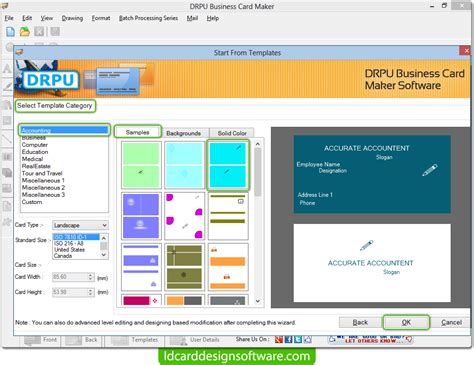
Task: Open the Drawing menu
Action: (x=72, y=18)
